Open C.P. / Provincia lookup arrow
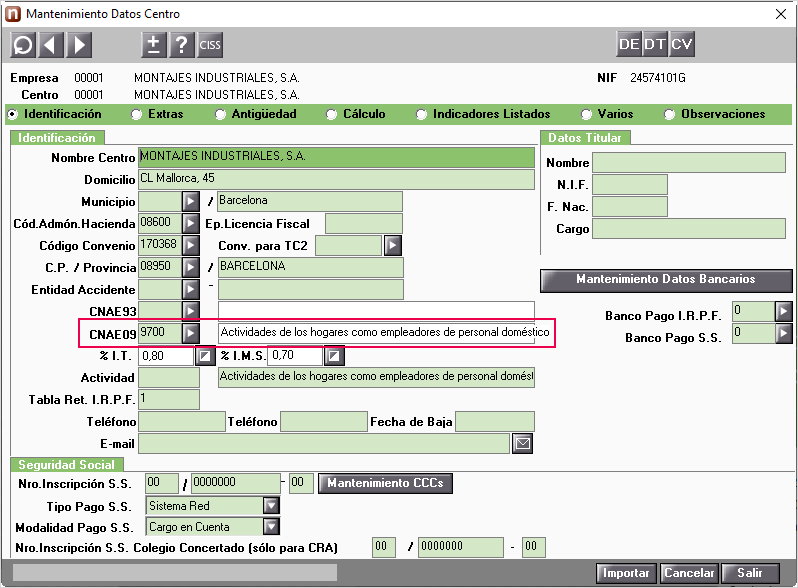 tap(191, 267)
